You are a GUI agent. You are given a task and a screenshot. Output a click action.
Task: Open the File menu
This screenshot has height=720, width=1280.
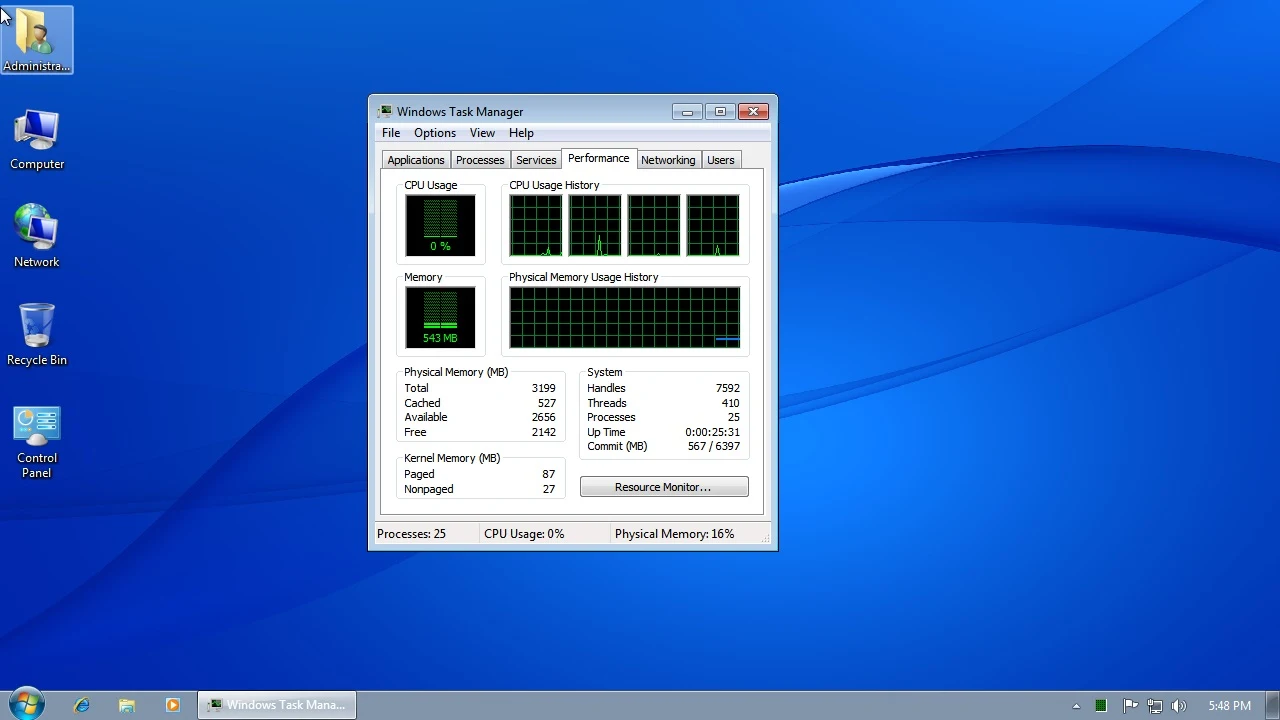[391, 133]
